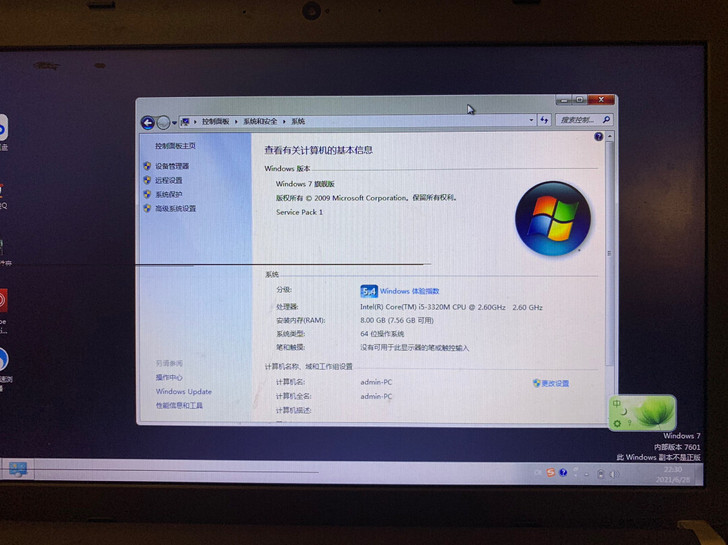This screenshot has width=728, height=545.
Task: Open the address bar history dropdown
Action: (531, 120)
